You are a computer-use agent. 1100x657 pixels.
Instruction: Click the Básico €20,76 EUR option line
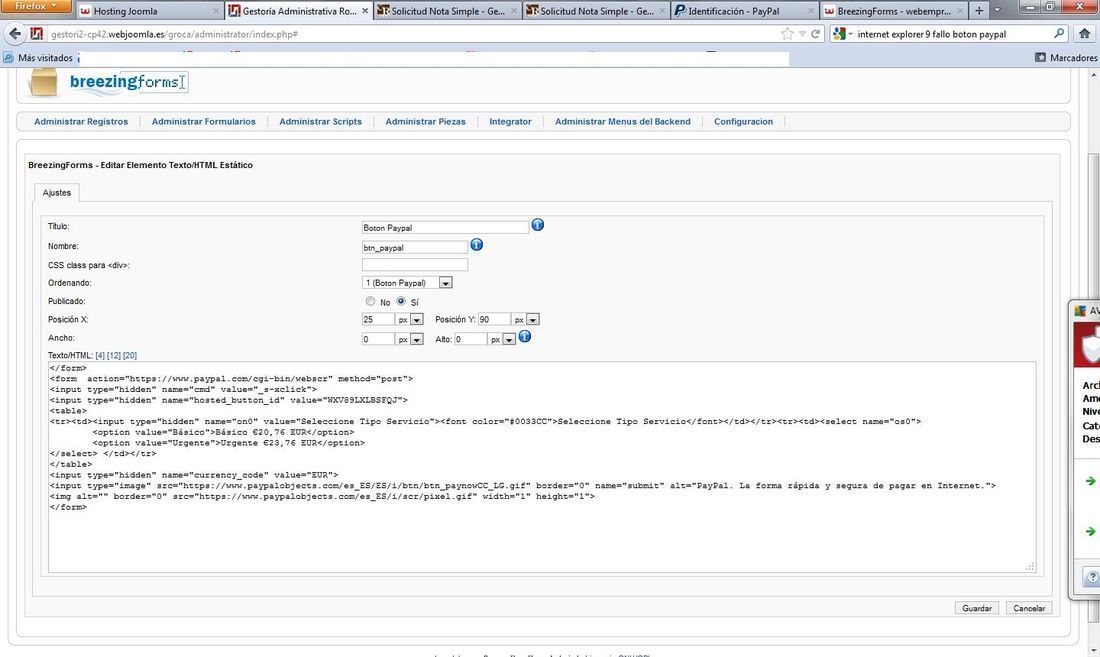tap(223, 432)
